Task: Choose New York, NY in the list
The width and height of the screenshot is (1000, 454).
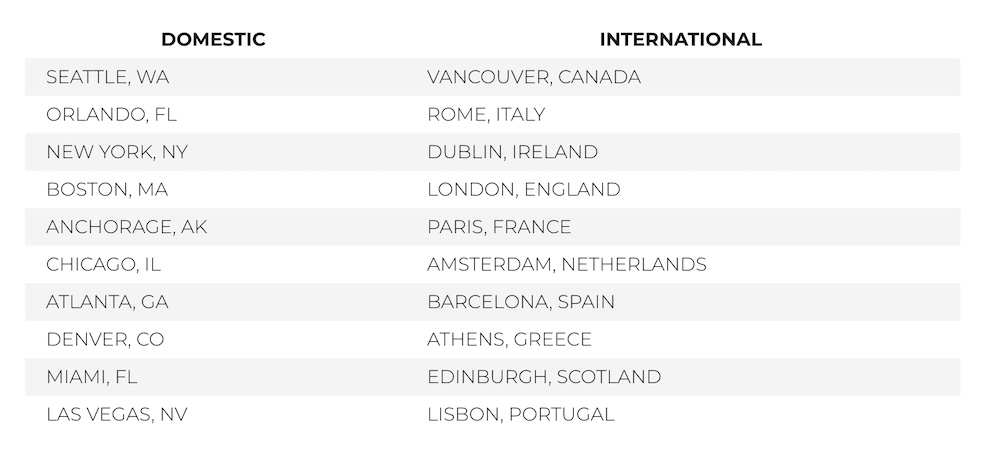Action: pos(117,152)
